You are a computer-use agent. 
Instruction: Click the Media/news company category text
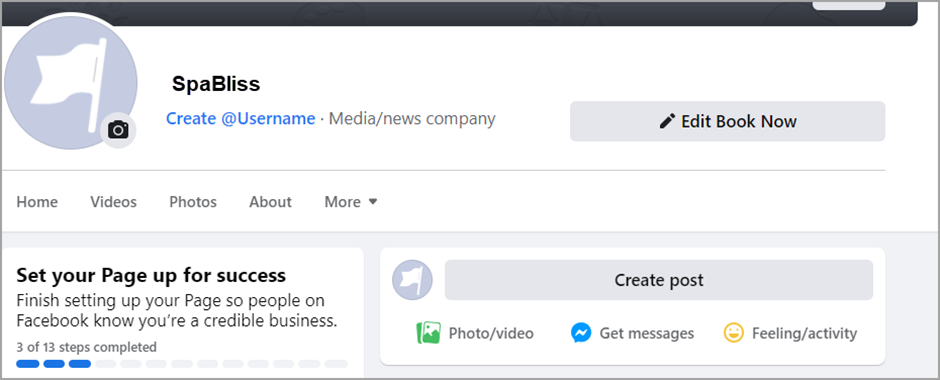pyautogui.click(x=412, y=119)
